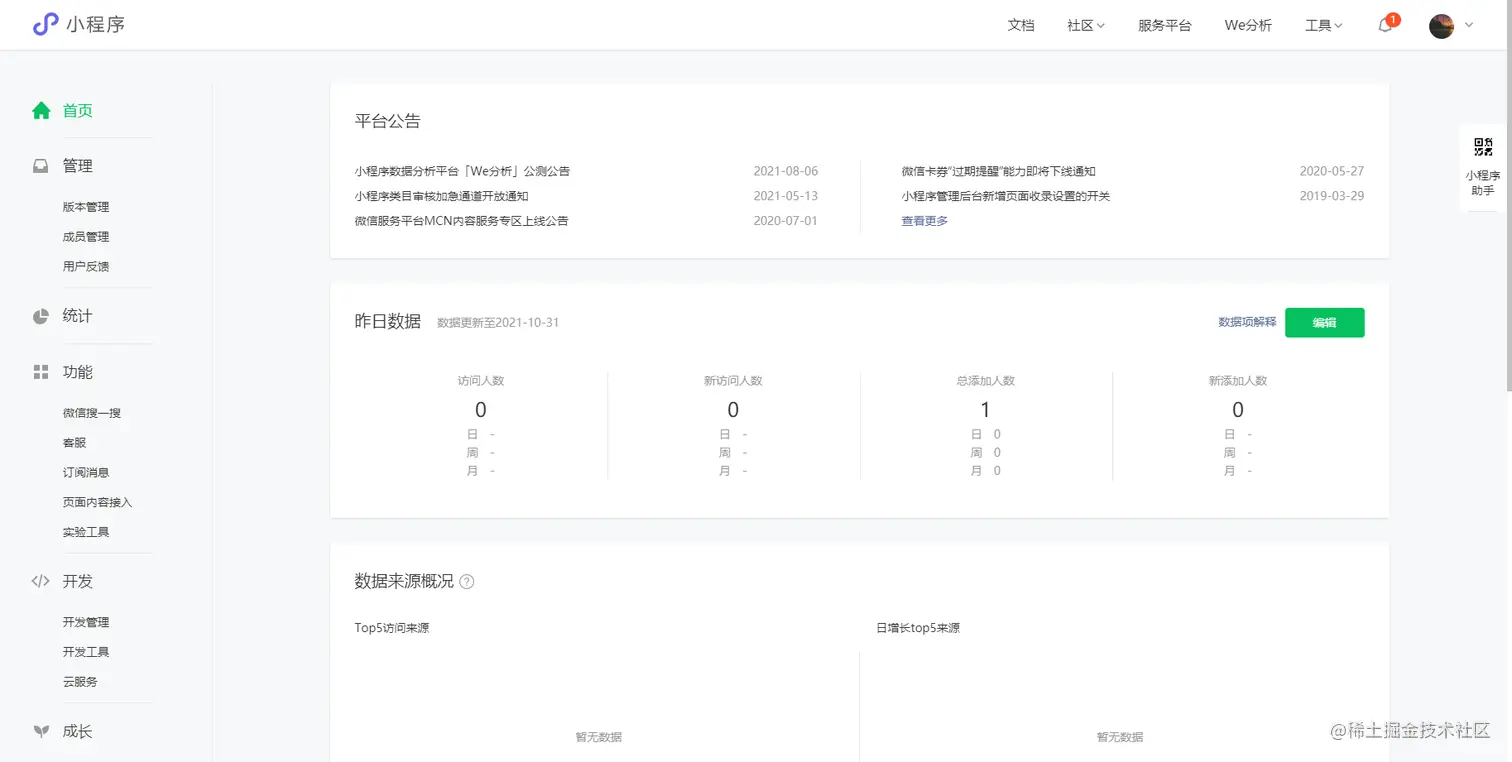Viewport: 1512px width, 762px height.
Task: Click the 2021-05-13 announcement date
Action: pos(786,196)
